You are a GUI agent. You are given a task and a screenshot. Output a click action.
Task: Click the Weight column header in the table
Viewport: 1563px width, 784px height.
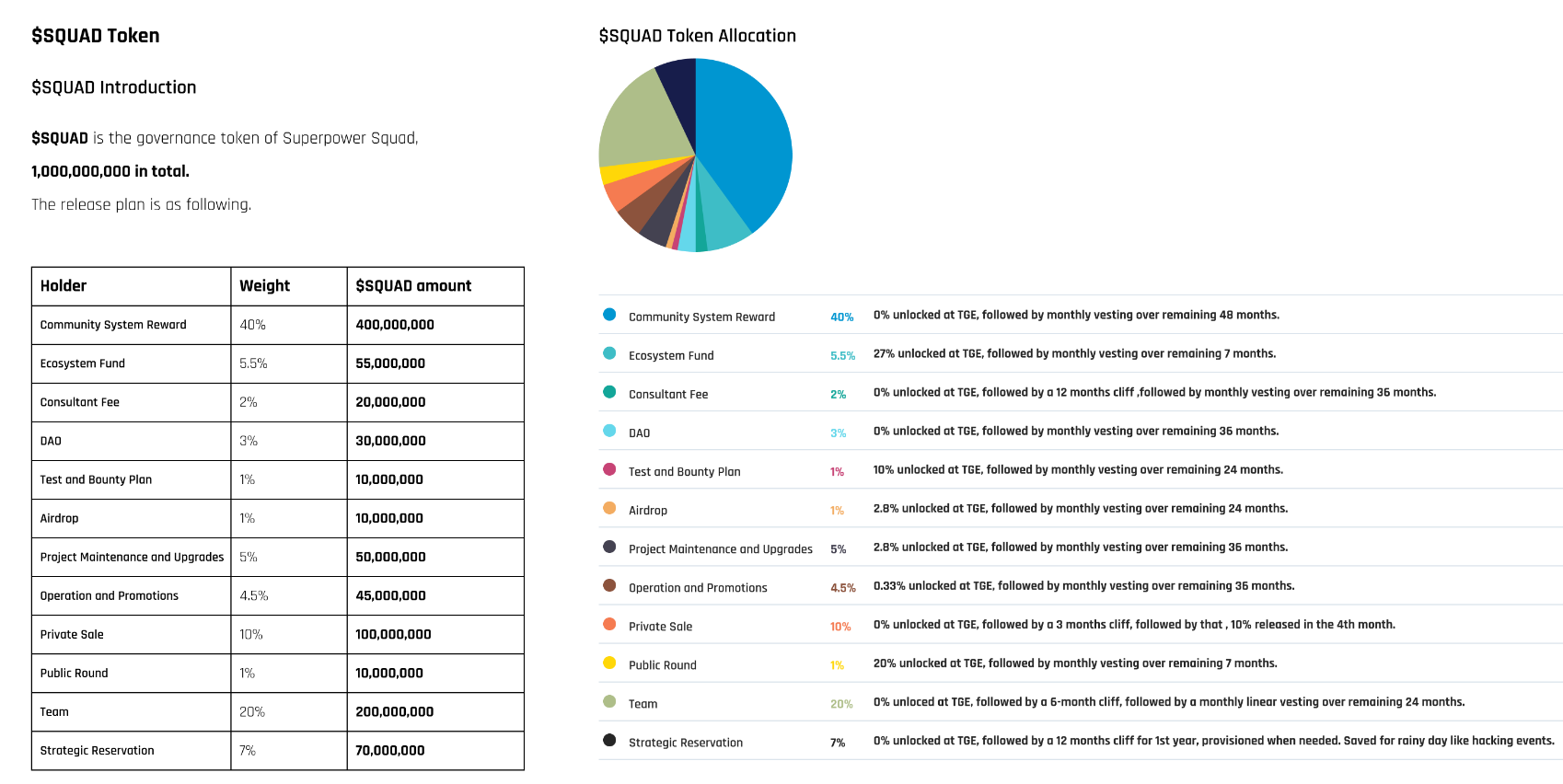[x=265, y=286]
